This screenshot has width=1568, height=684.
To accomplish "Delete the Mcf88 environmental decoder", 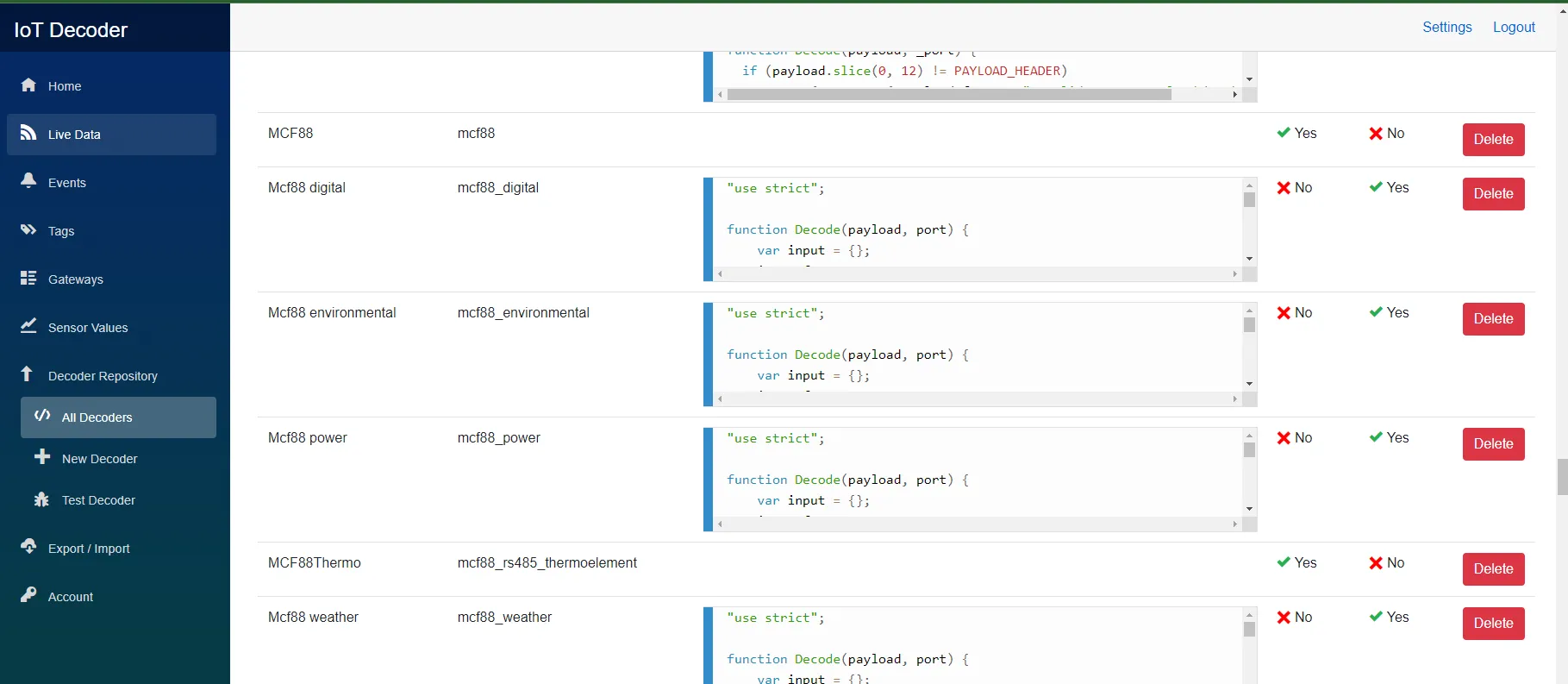I will (1492, 319).
